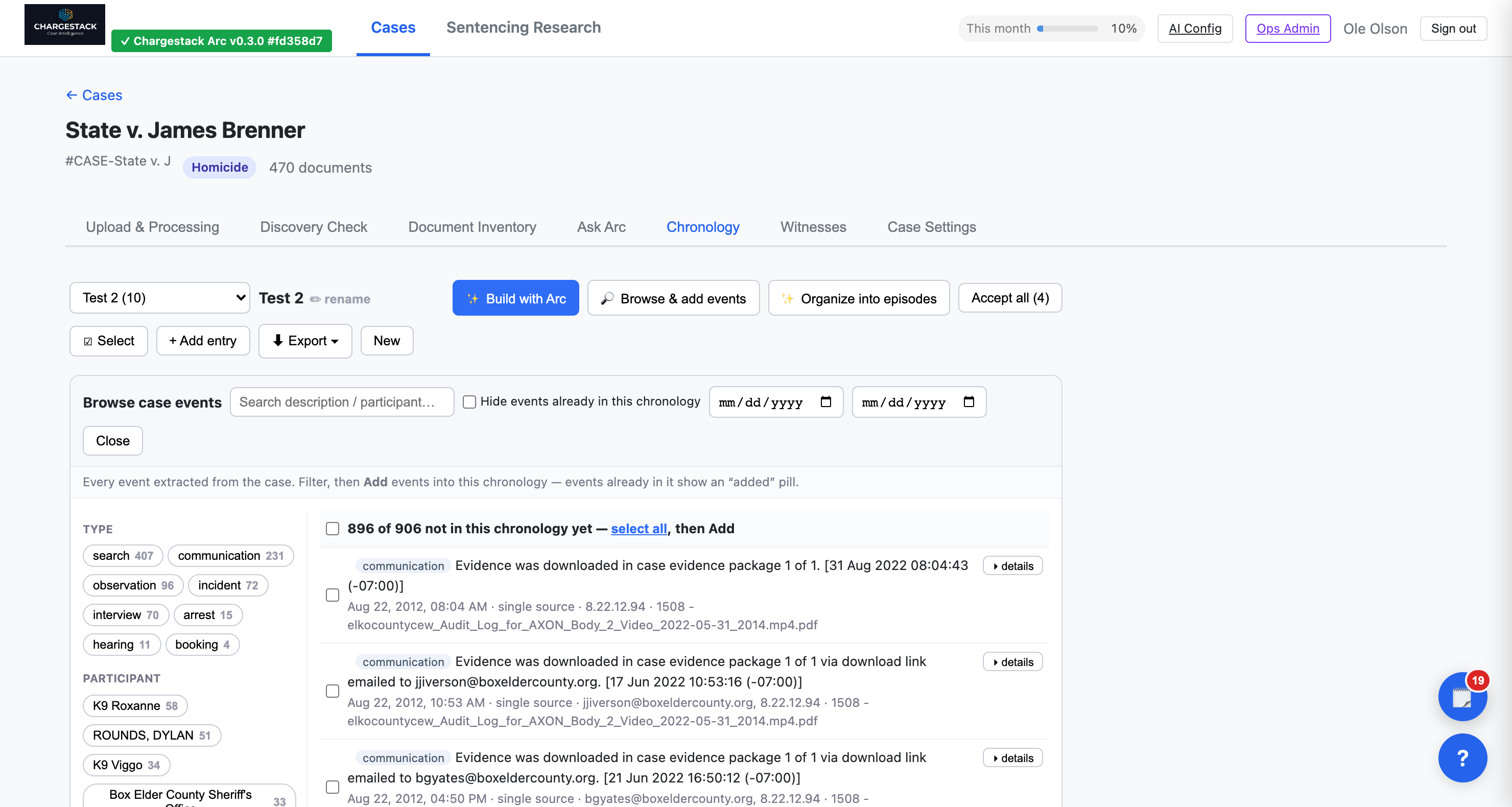Check event emailed to jjiverson@boxeldercounty.org
The width and height of the screenshot is (1512, 807).
pyautogui.click(x=332, y=692)
